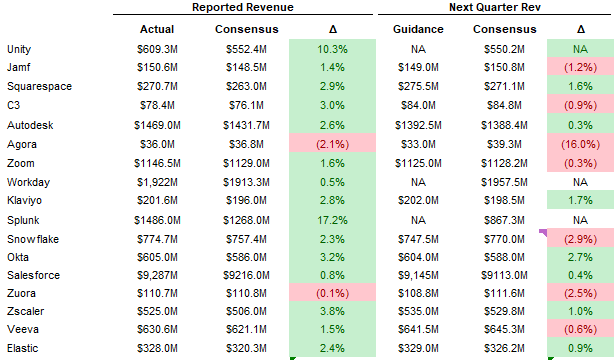Screen dimensions: 614x360
Task: Click Jamf's (1.2%) next-quarter delta
Action: (580, 67)
